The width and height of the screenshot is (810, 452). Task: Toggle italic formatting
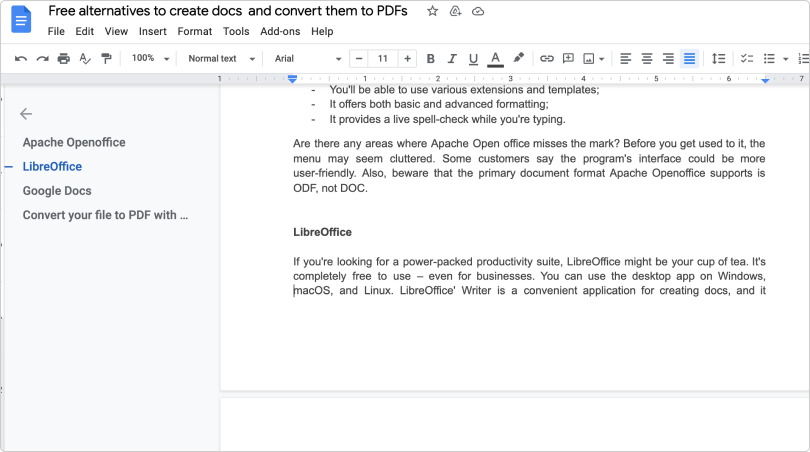pyautogui.click(x=452, y=59)
